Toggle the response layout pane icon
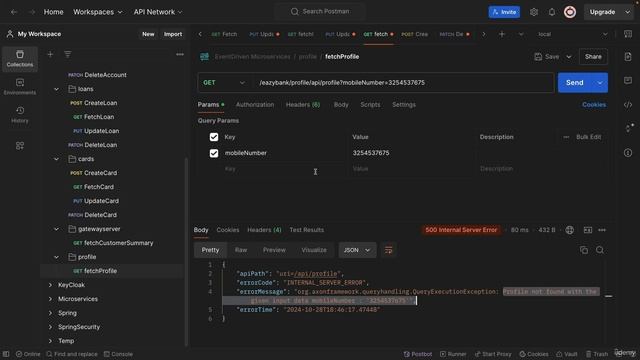640x360 pixels. [587, 230]
